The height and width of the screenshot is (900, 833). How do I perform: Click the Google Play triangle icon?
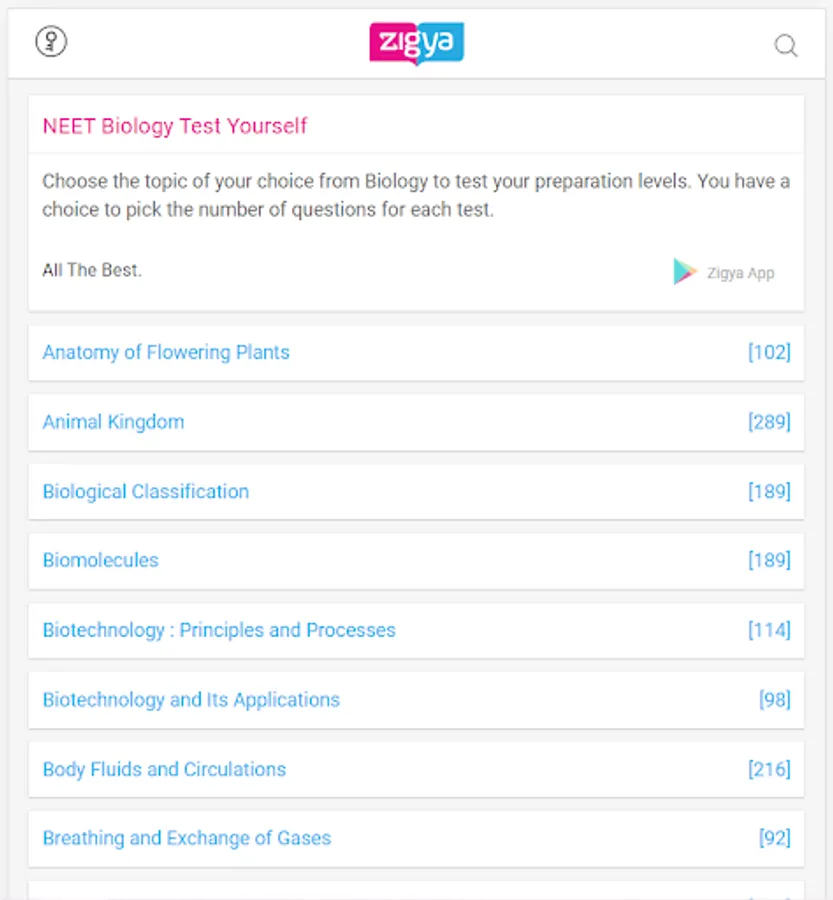coord(685,272)
